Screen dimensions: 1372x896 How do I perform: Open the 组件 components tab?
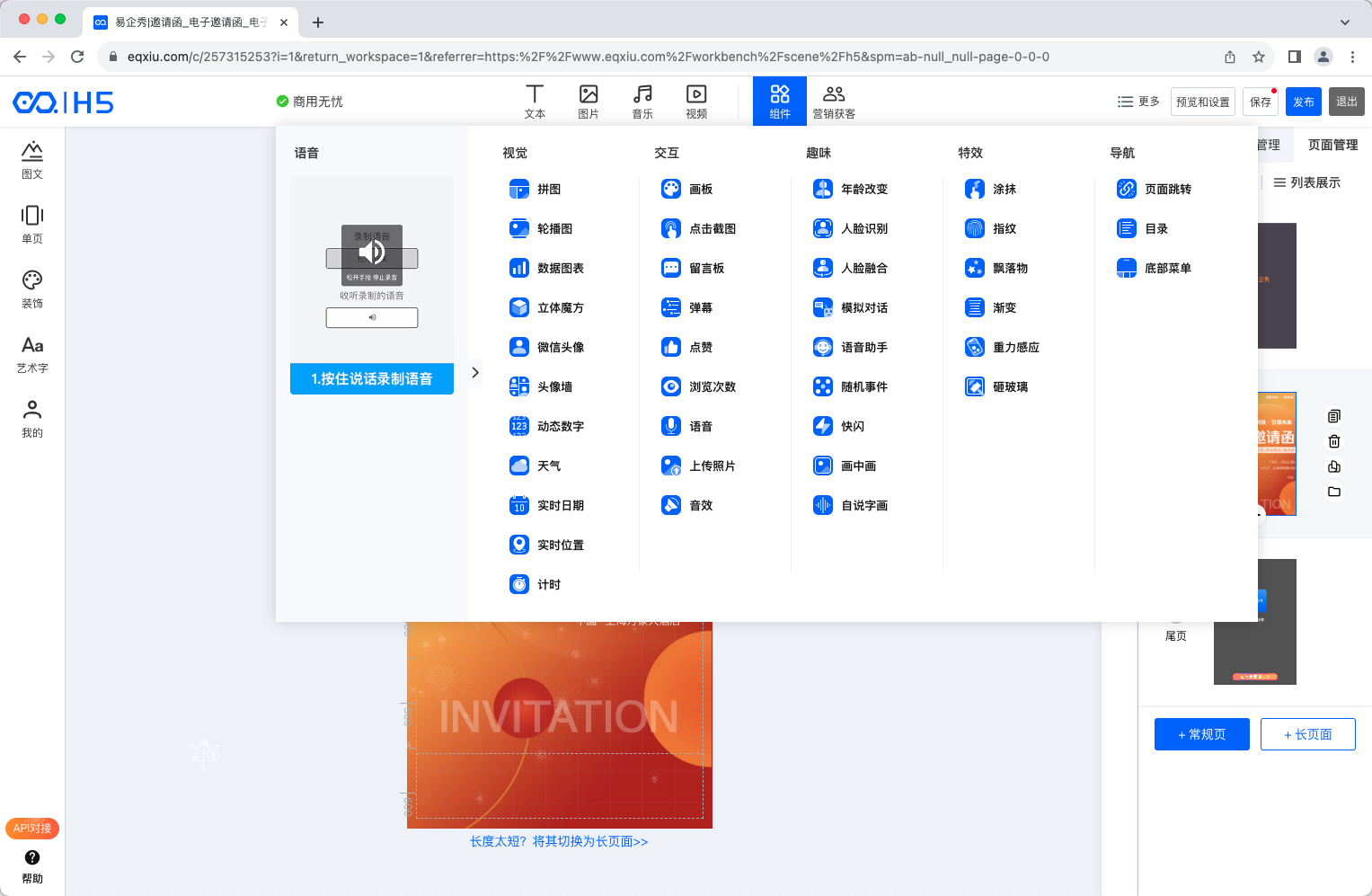(x=779, y=101)
